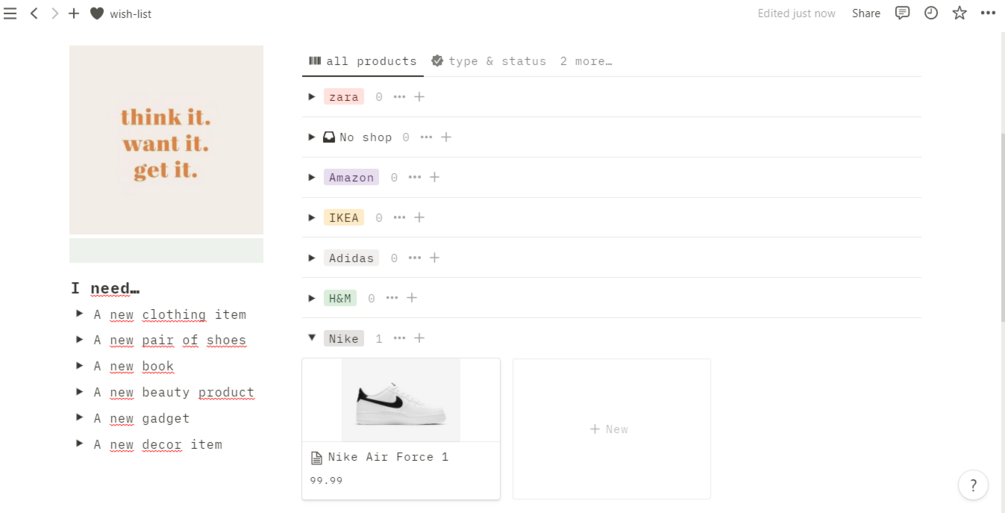Favorite this page with the star icon
This screenshot has width=1005, height=513.
tap(959, 13)
